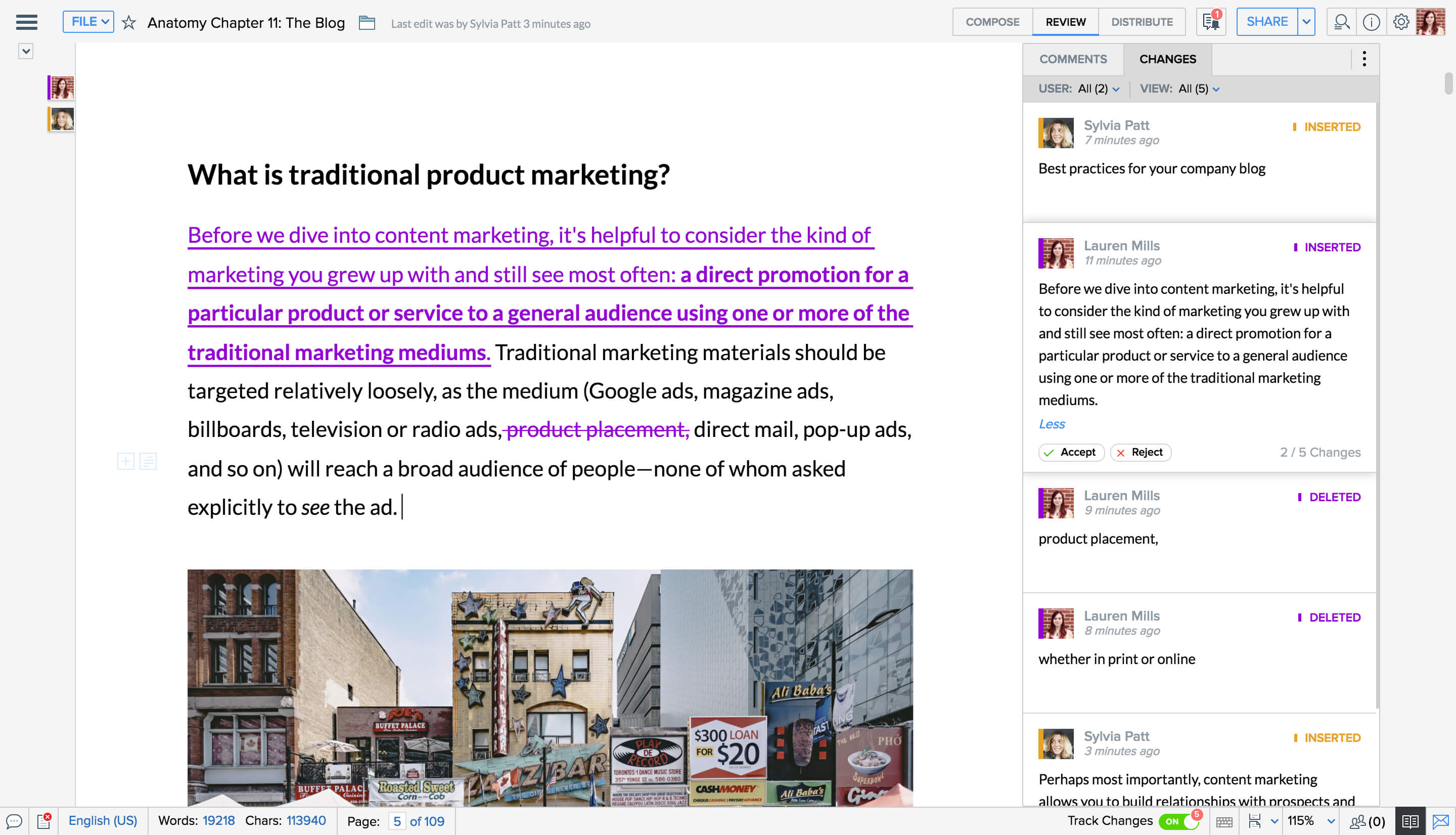The height and width of the screenshot is (835, 1456).
Task: Accept Lauren Mills' inserted change
Action: pos(1071,453)
